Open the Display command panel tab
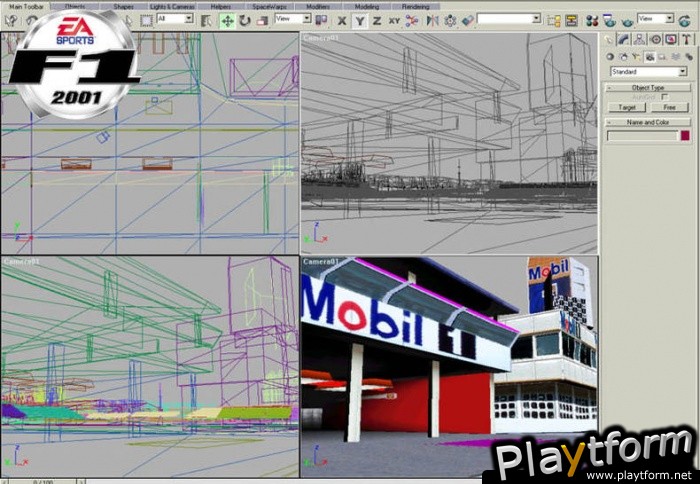 [671, 39]
